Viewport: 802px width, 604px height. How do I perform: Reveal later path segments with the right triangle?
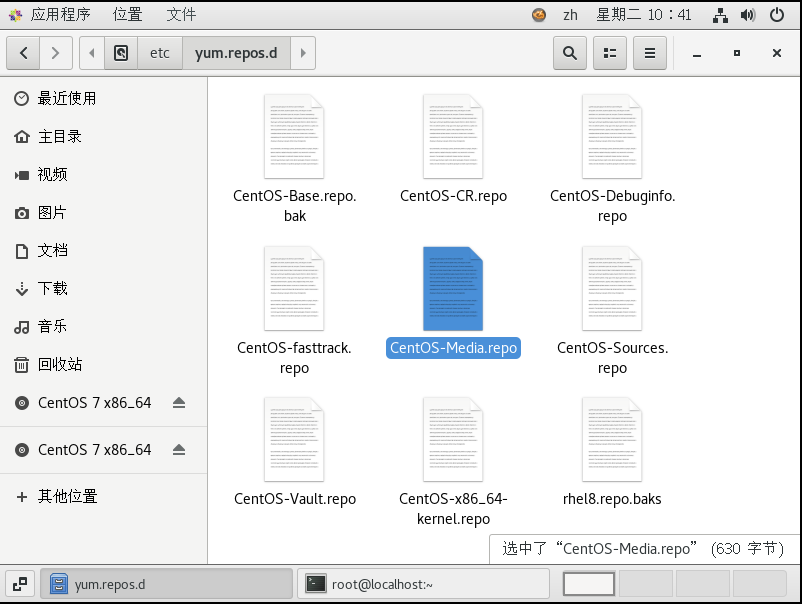(303, 53)
